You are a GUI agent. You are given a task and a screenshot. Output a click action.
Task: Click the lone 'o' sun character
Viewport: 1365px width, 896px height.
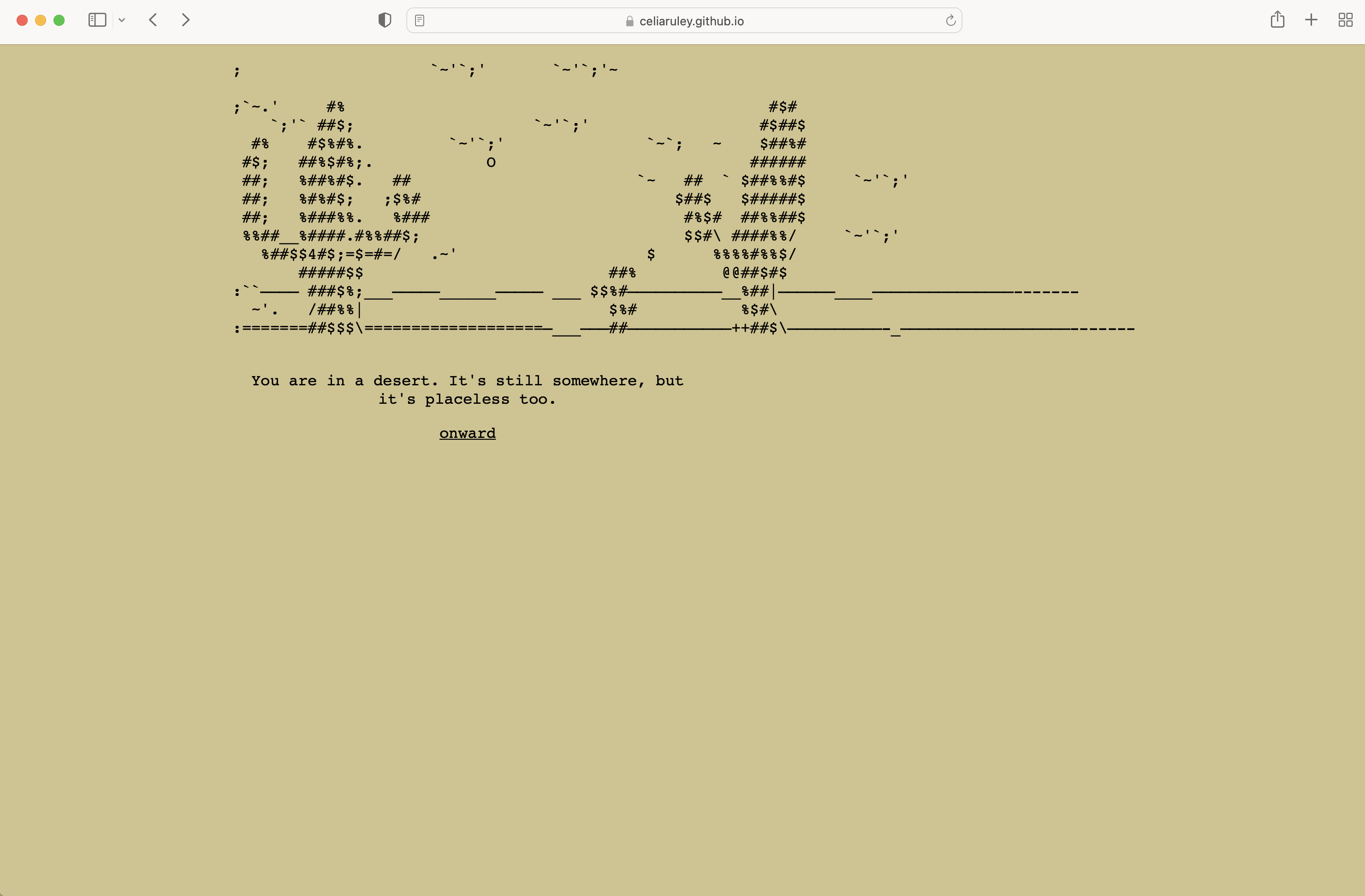point(491,163)
